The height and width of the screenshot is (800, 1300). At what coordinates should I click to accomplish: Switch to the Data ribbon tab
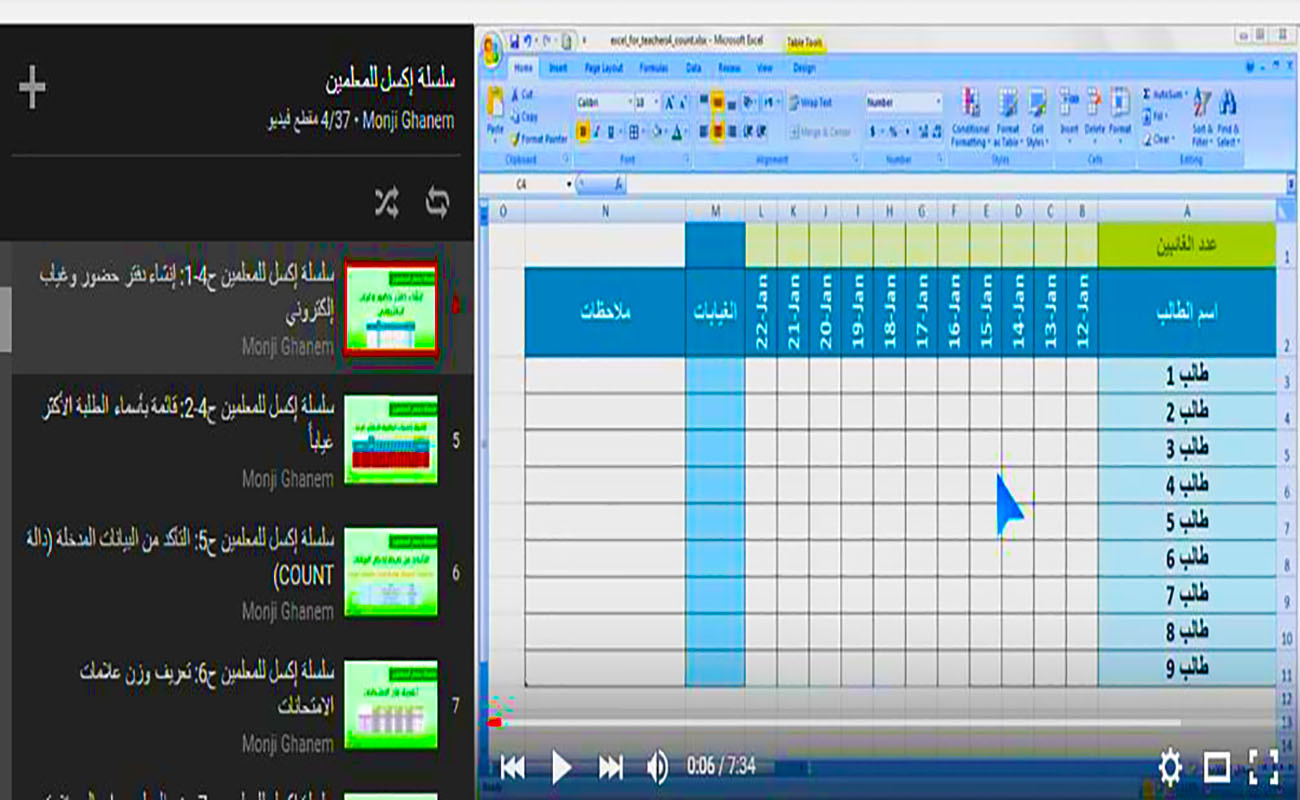click(x=693, y=68)
